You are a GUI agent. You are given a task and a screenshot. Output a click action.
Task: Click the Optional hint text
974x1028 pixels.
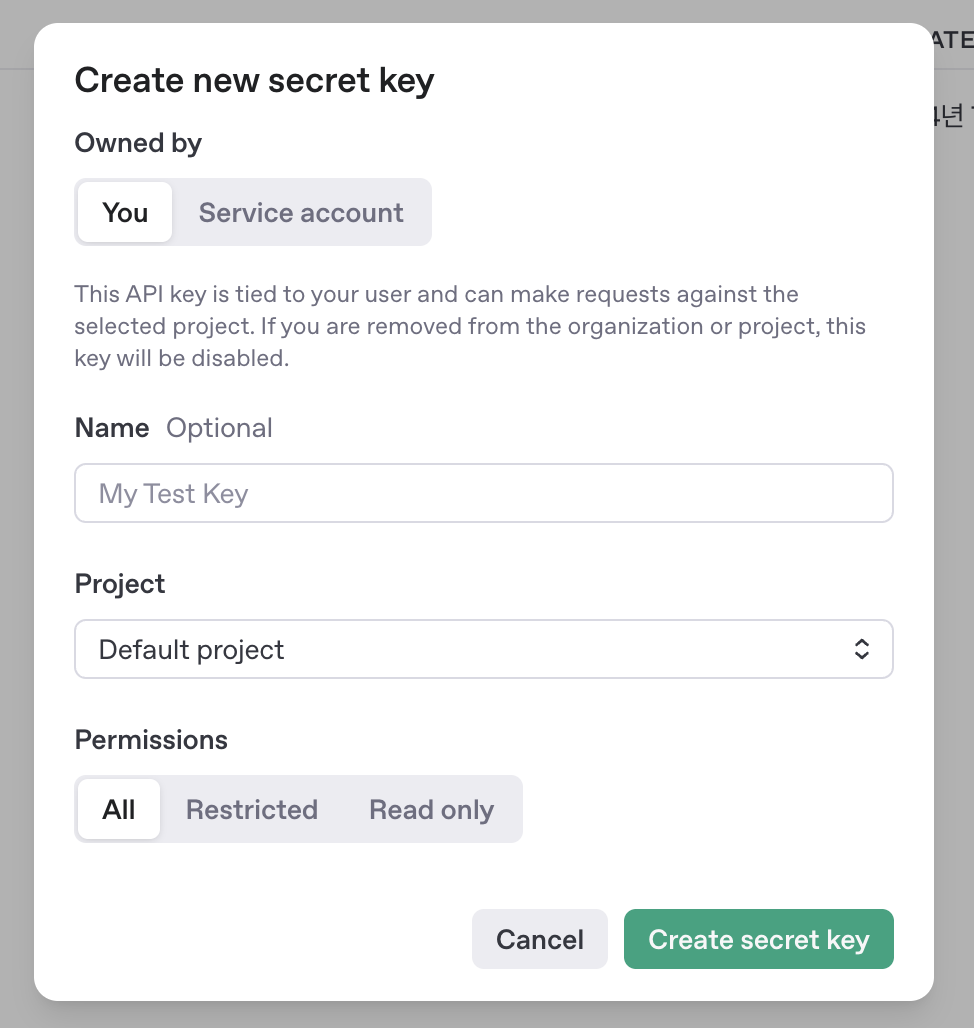click(x=219, y=428)
